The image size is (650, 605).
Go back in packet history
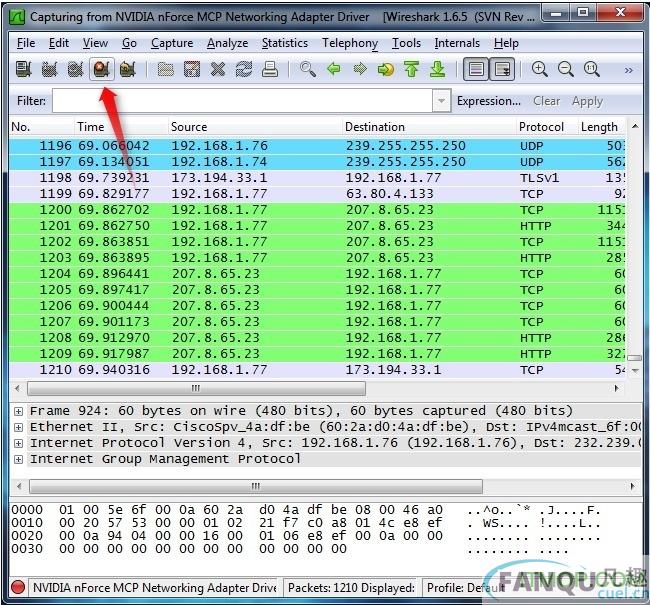click(334, 69)
